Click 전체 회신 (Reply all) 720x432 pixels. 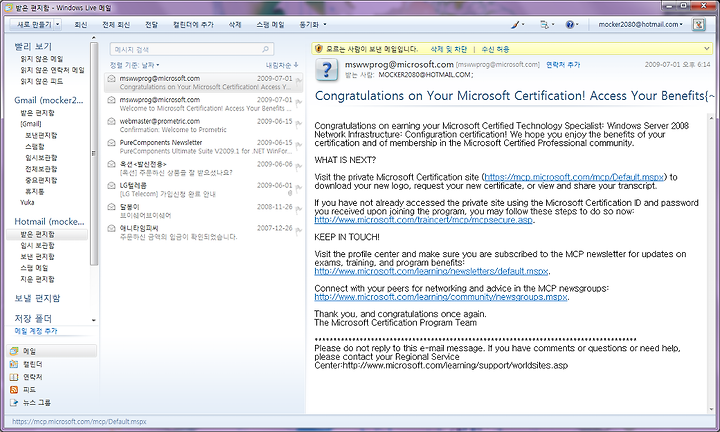[x=116, y=24]
